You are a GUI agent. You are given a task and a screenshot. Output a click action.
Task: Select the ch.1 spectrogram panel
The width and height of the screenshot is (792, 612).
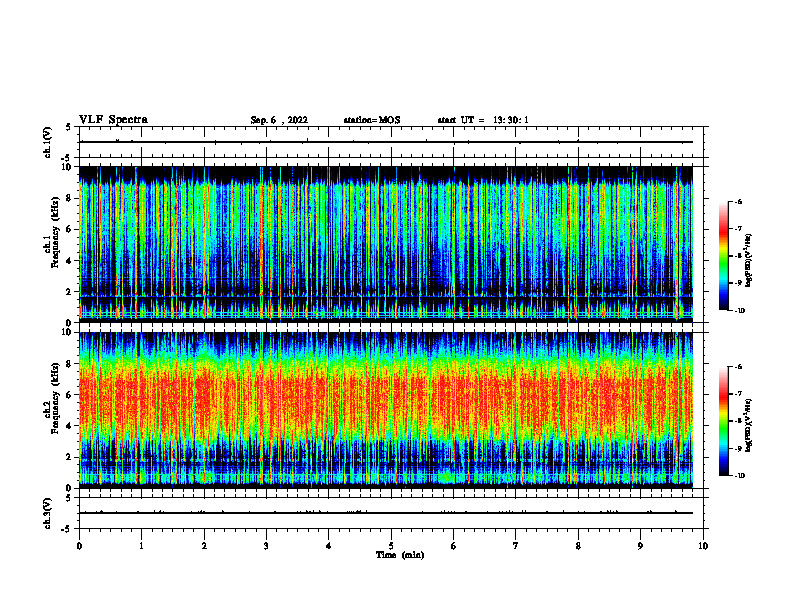pos(386,244)
